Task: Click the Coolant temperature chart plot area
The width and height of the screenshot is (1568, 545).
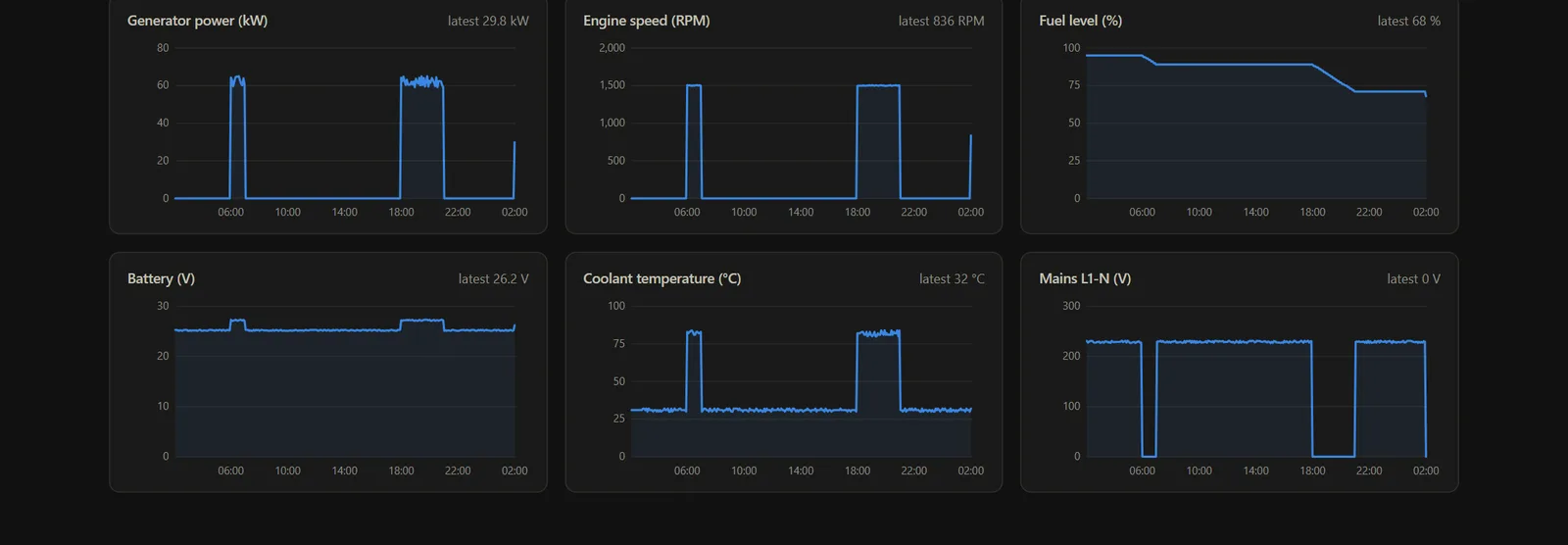Action: tap(801, 381)
